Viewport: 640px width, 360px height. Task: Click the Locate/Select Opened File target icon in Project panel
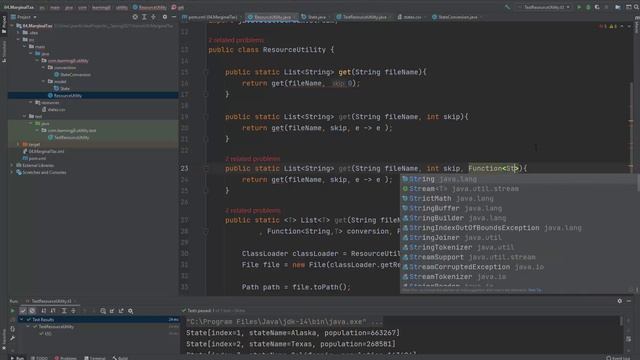point(135,17)
